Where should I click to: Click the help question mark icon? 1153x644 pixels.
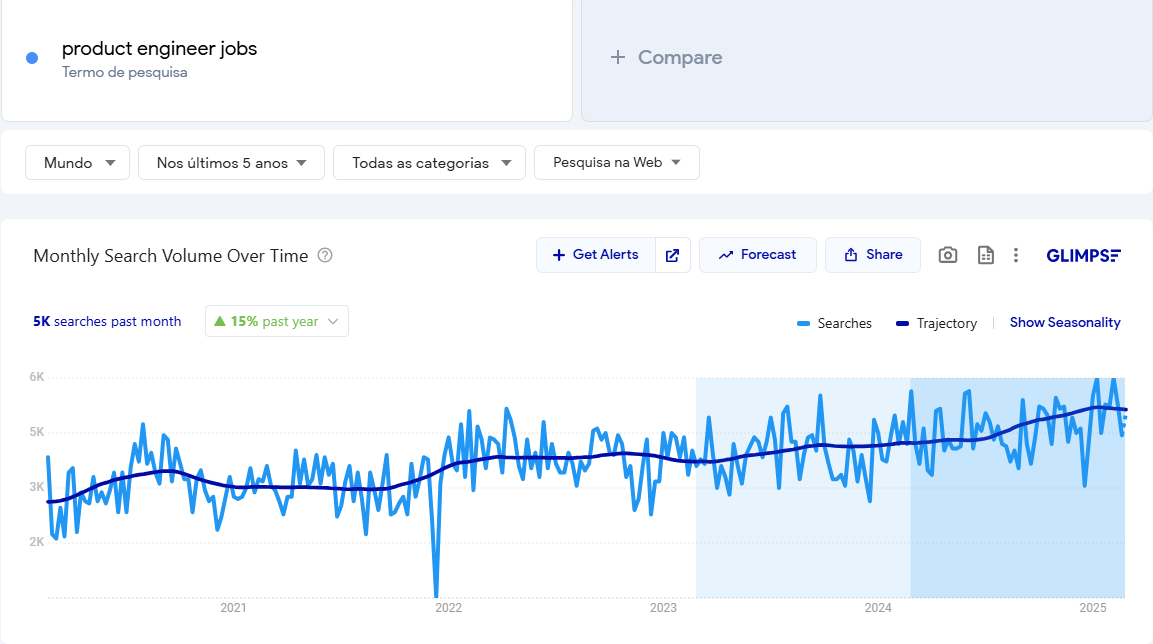[325, 255]
